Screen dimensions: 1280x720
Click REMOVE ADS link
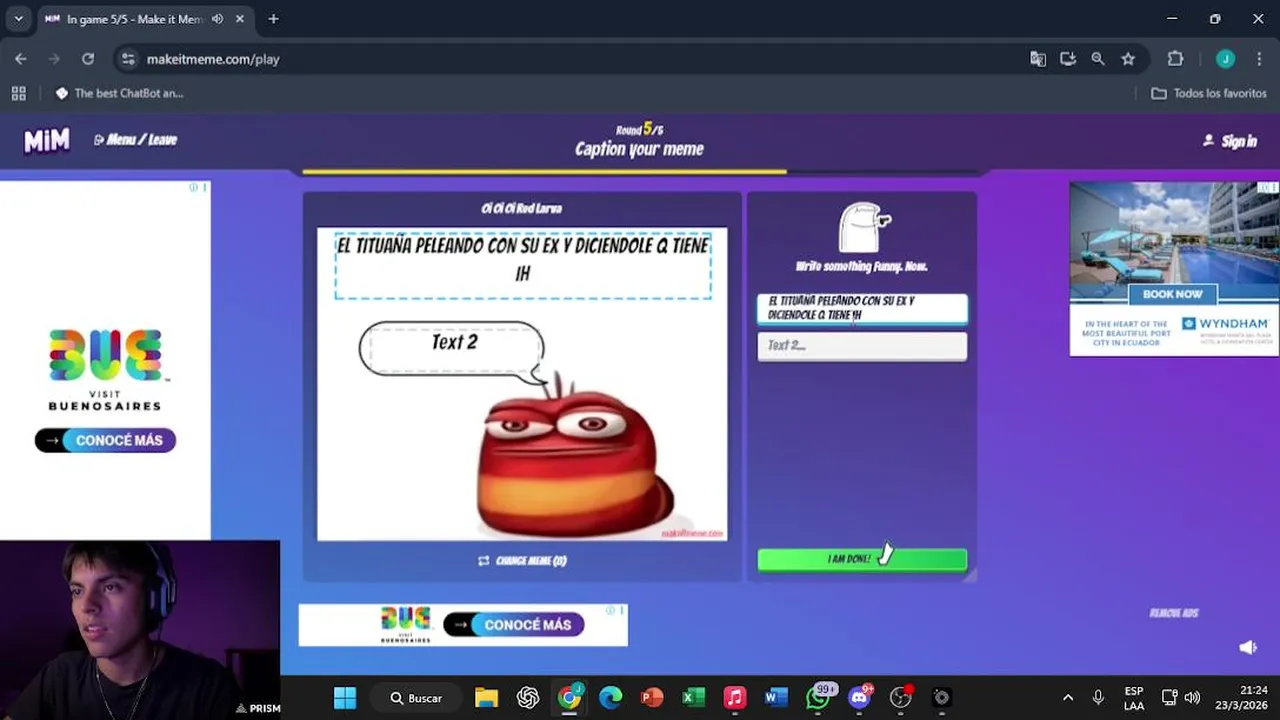click(1173, 613)
